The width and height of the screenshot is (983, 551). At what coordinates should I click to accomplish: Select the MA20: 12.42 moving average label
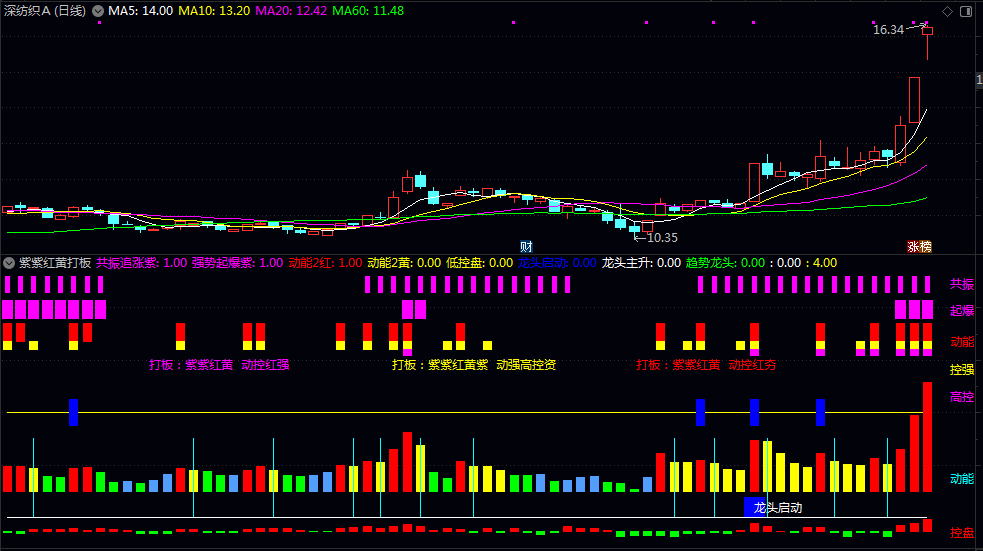(291, 11)
